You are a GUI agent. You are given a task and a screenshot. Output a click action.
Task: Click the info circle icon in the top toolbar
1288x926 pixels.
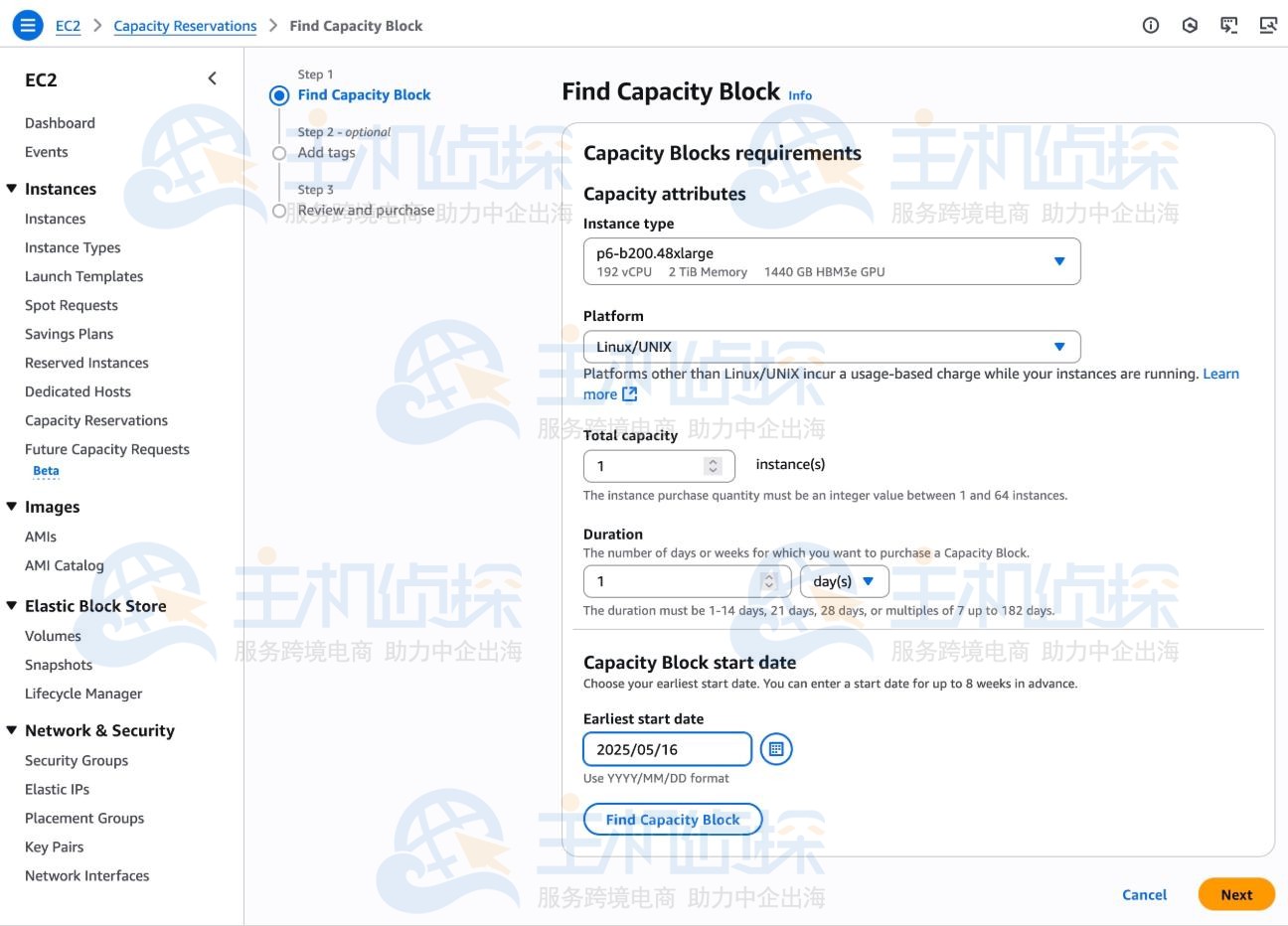[x=1150, y=24]
